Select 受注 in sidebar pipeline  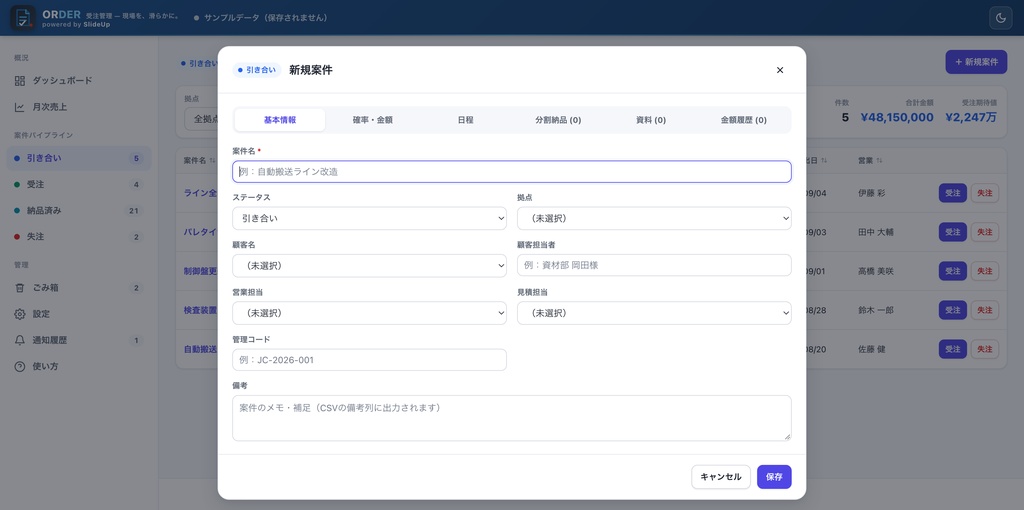click(79, 184)
